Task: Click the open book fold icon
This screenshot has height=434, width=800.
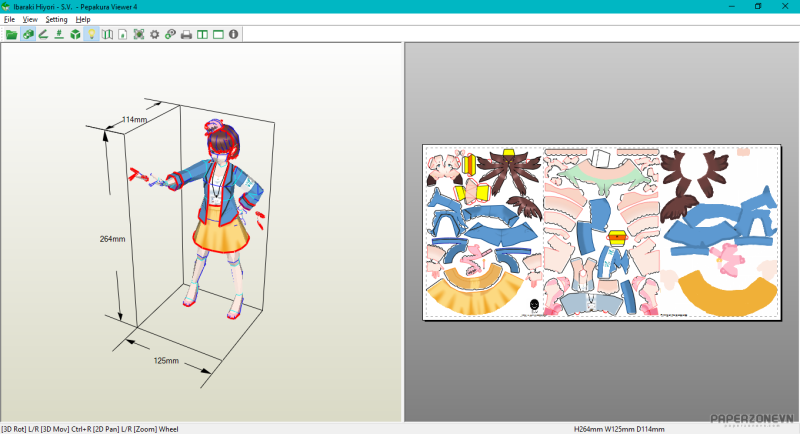Action: [x=107, y=34]
